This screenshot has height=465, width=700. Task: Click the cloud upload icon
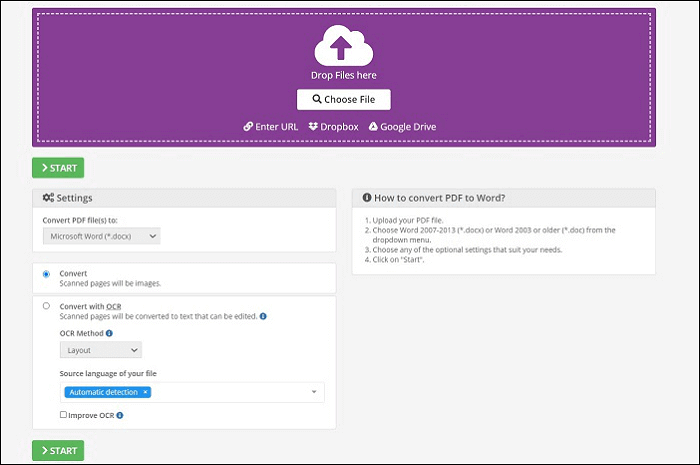[x=343, y=46]
